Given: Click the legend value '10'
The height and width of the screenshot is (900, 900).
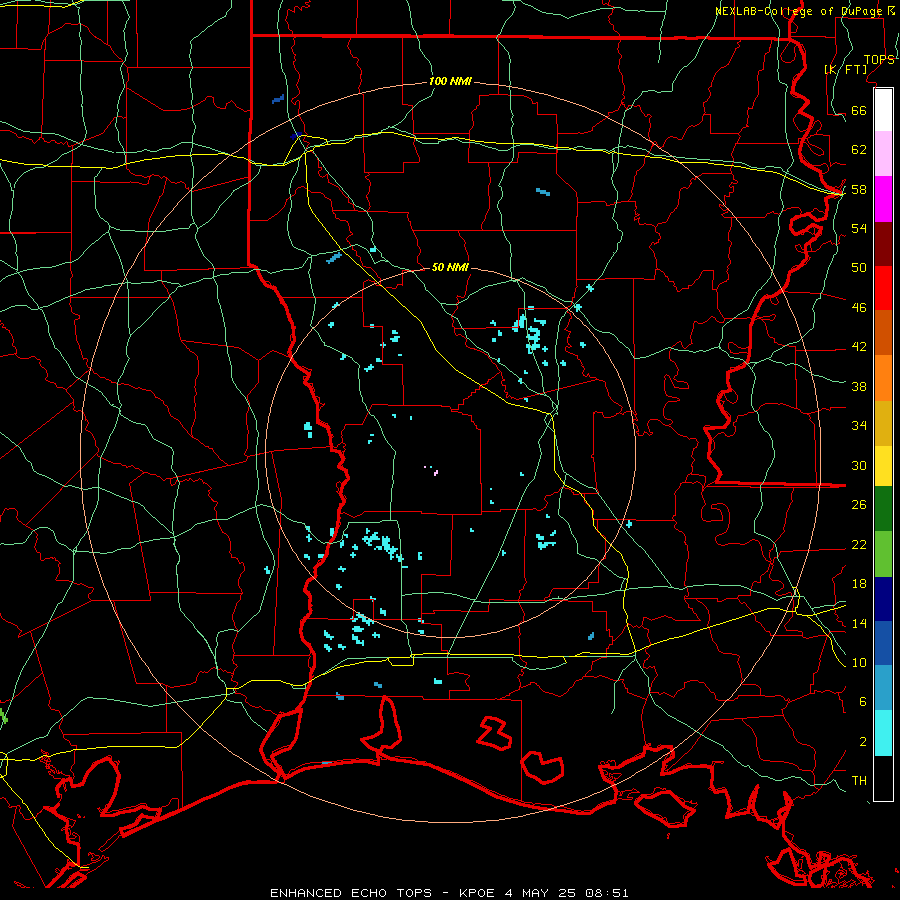Looking at the screenshot, I should tap(859, 663).
